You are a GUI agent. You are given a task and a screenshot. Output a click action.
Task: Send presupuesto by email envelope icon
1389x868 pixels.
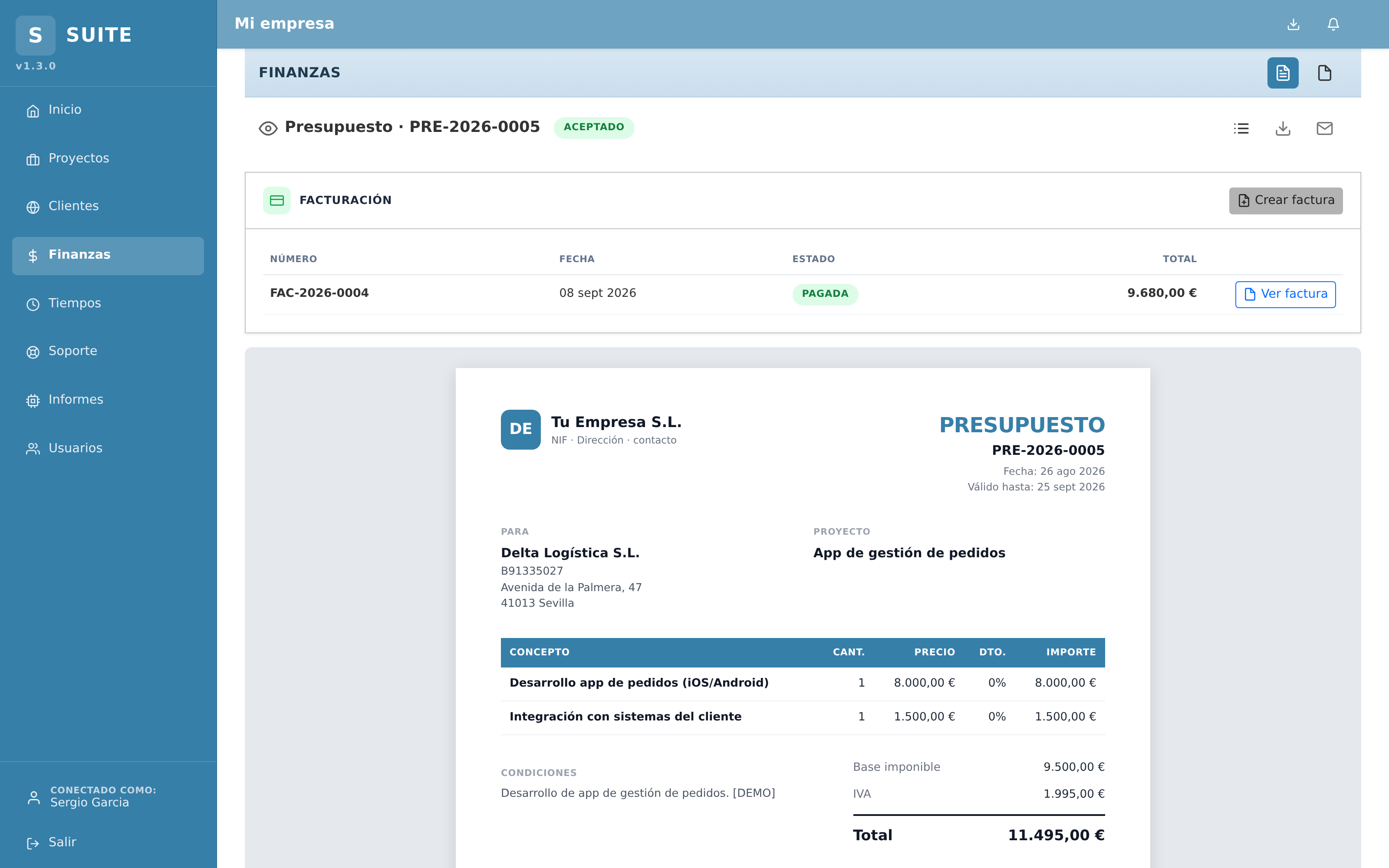pos(1325,128)
